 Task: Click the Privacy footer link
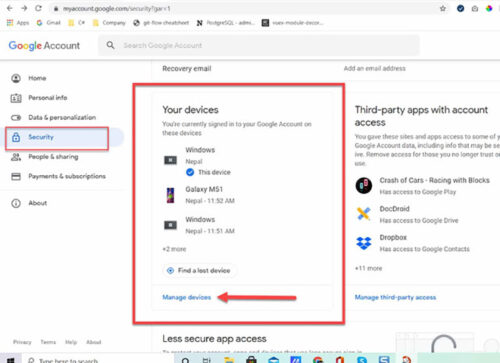pos(22,342)
